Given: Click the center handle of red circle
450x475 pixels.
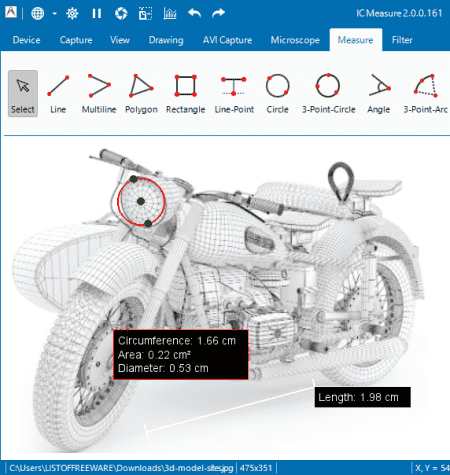Looking at the screenshot, I should 141,201.
